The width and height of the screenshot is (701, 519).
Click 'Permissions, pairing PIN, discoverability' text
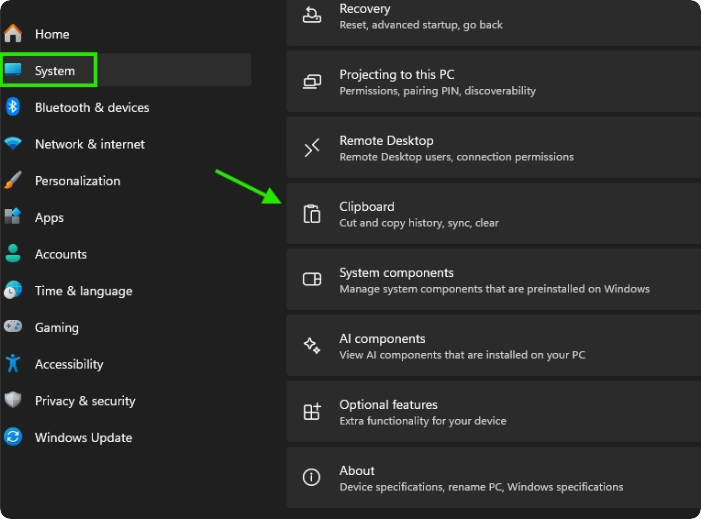(x=437, y=91)
